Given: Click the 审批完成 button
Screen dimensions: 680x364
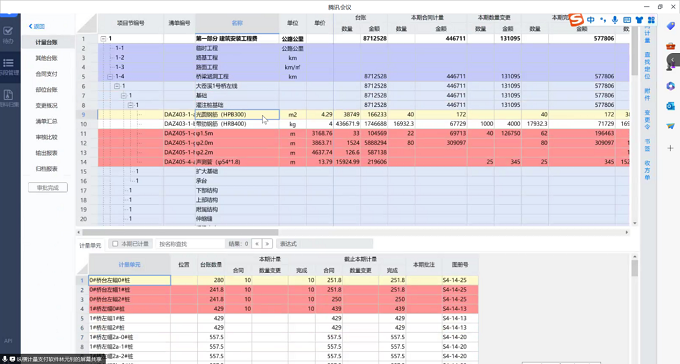Looking at the screenshot, I should [48, 187].
